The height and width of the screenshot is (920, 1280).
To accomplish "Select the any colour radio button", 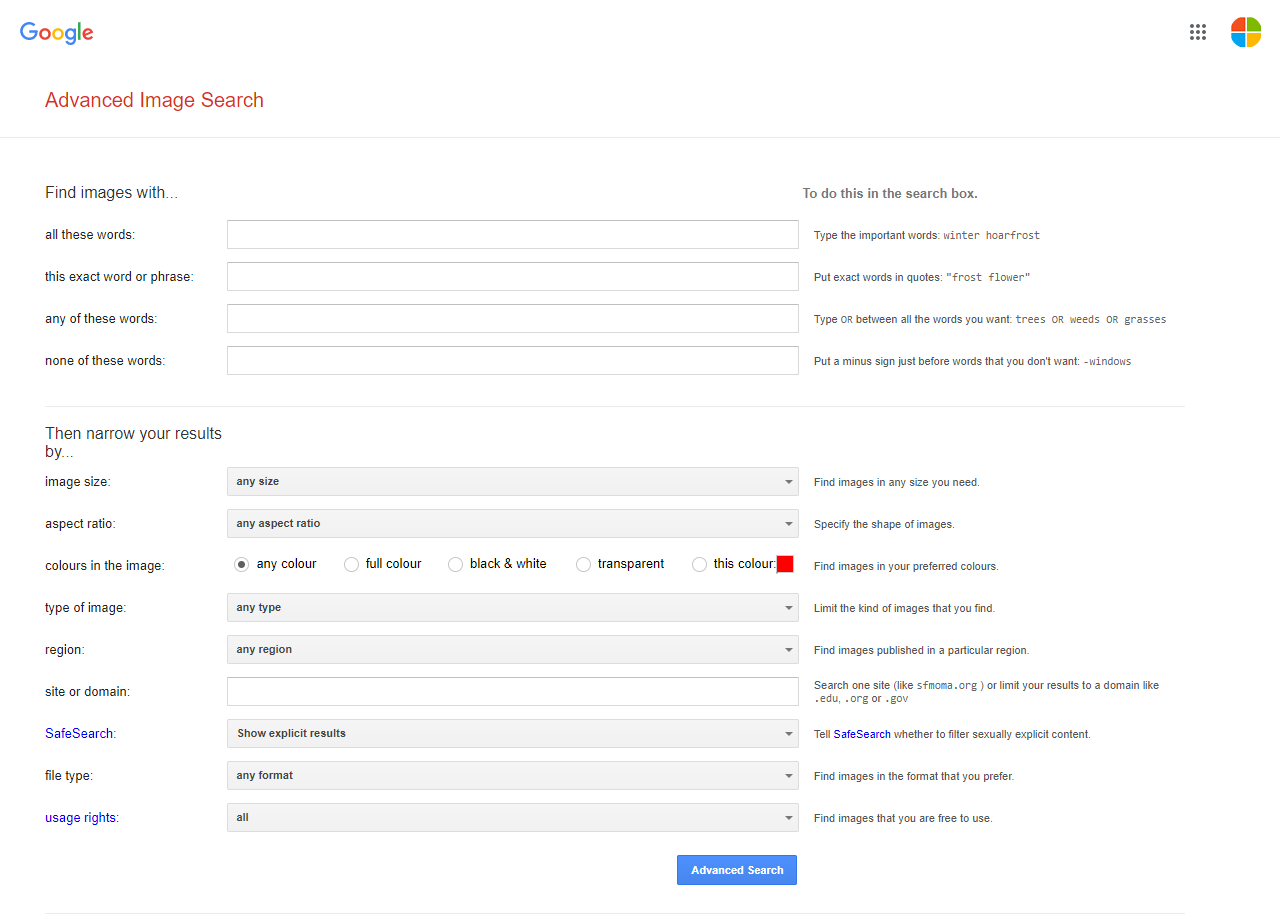I will pyautogui.click(x=241, y=564).
